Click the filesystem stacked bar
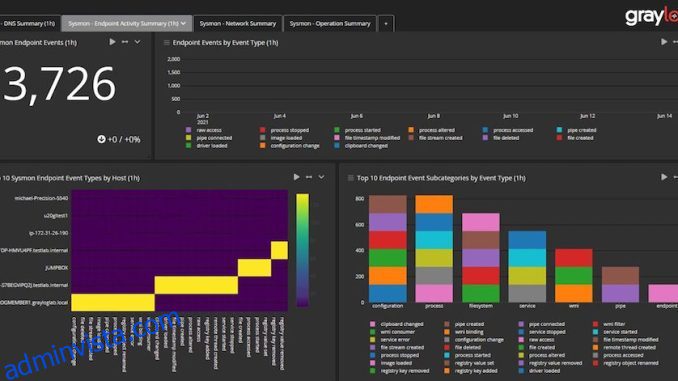The width and height of the screenshot is (678, 381). click(x=481, y=258)
